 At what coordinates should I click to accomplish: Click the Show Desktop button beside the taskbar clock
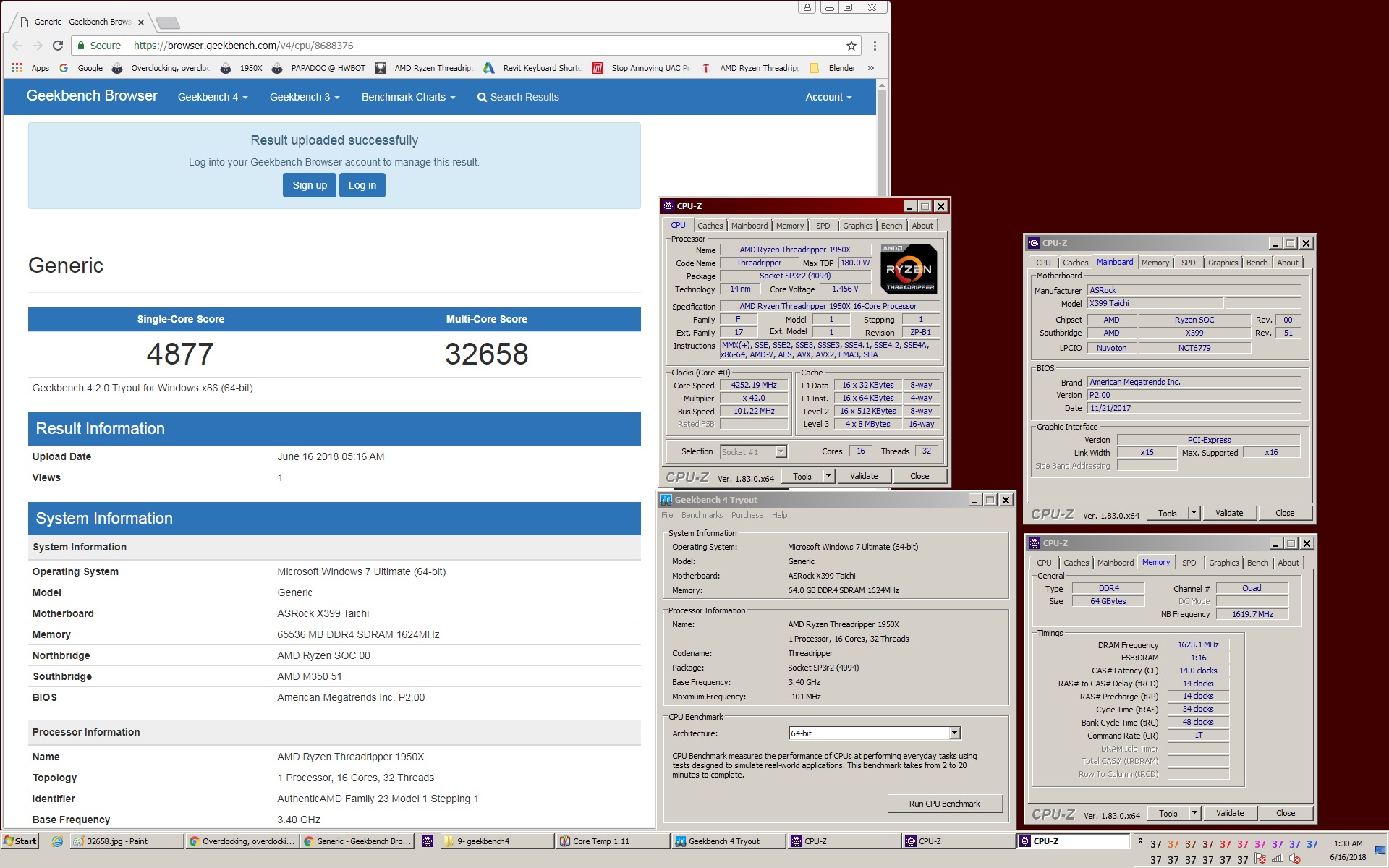1380,851
